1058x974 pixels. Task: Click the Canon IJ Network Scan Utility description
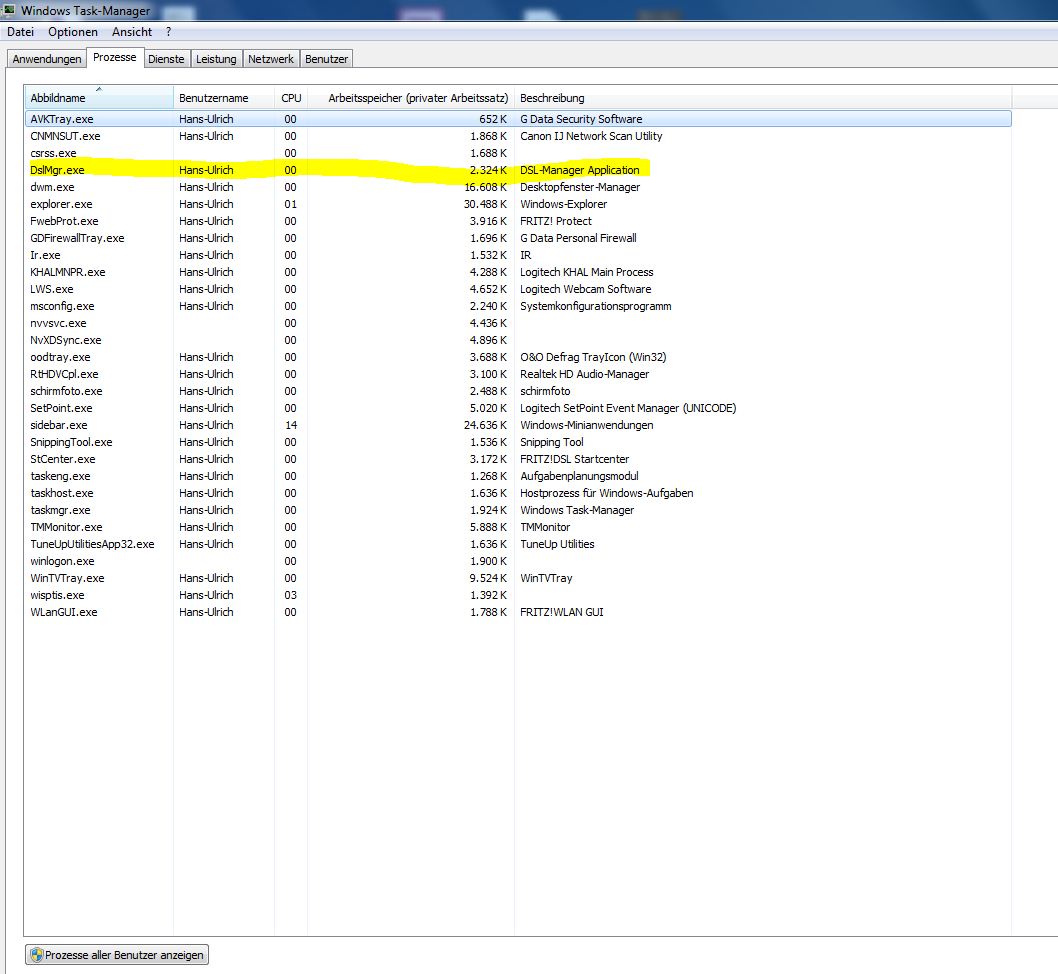coord(591,136)
